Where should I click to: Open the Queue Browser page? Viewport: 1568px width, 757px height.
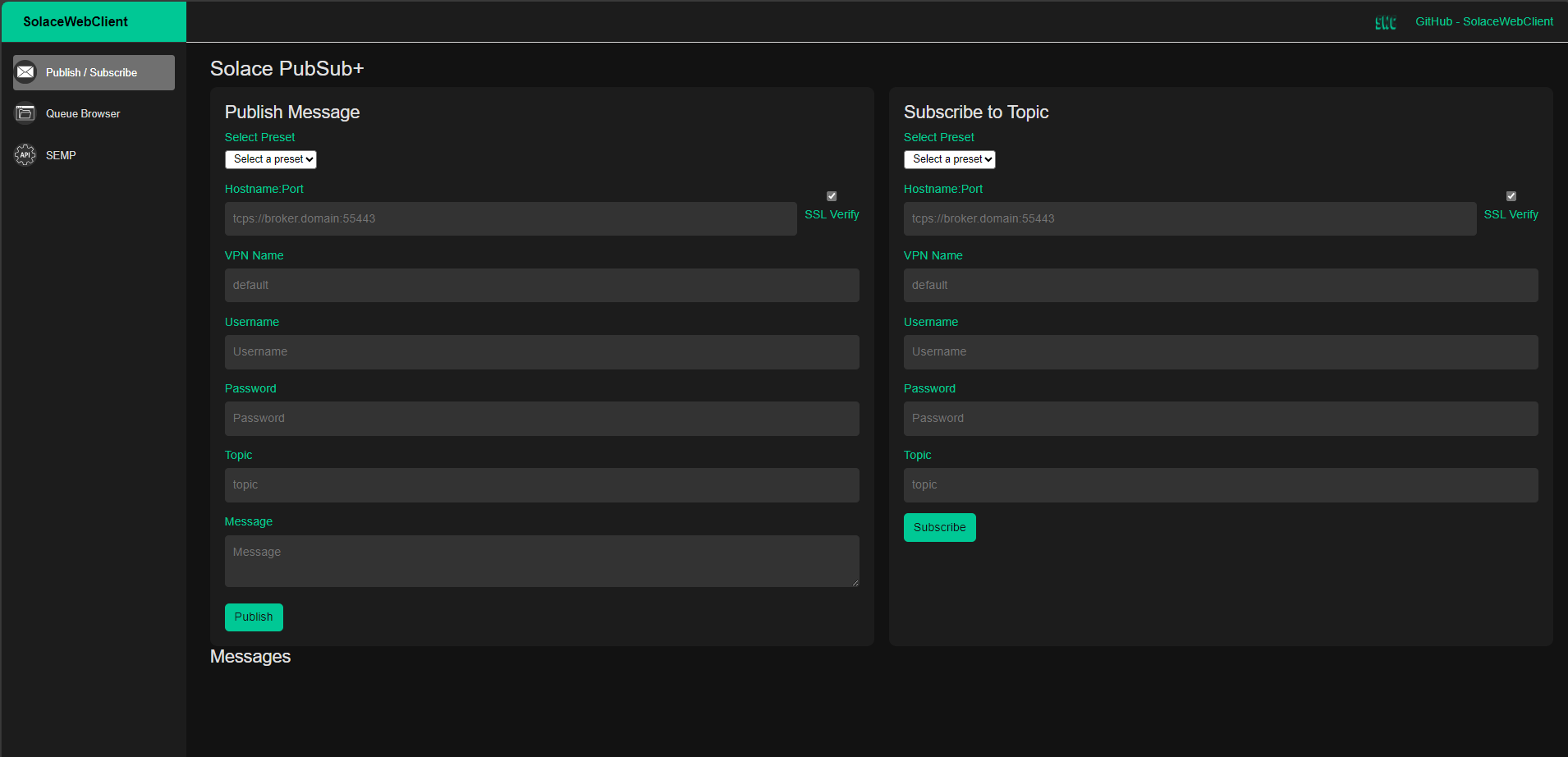(x=94, y=113)
